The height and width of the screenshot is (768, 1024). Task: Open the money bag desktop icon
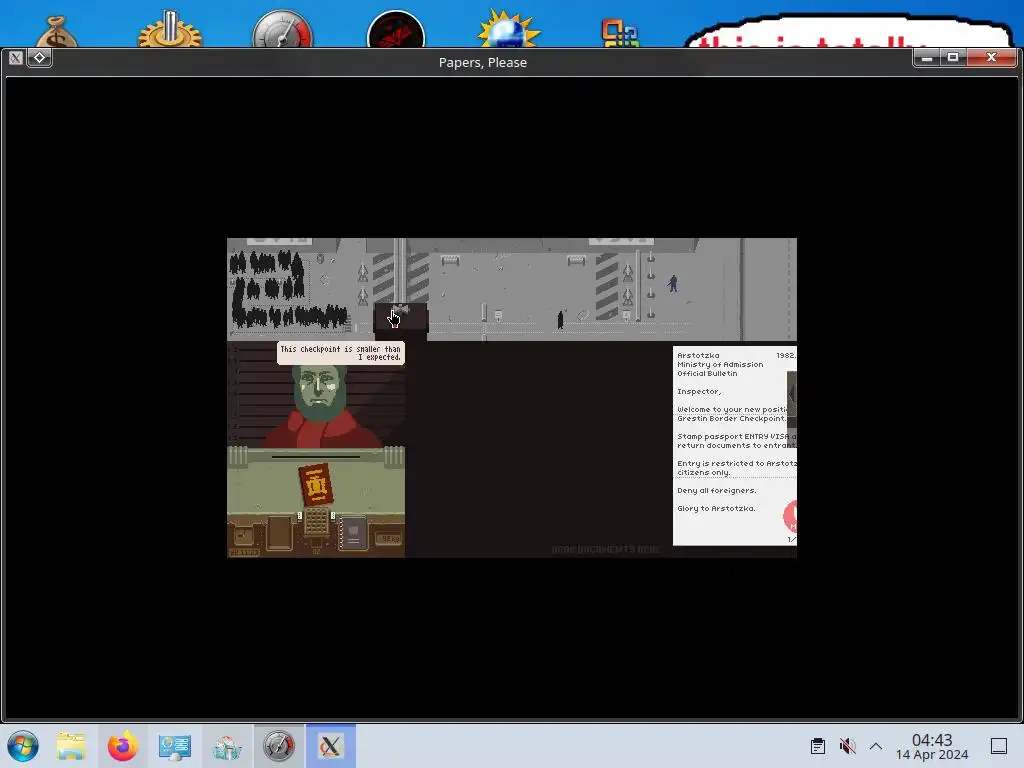coord(57,33)
